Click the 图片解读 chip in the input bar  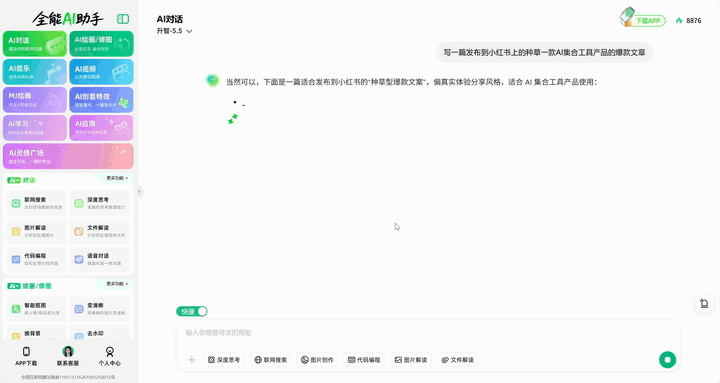411,360
